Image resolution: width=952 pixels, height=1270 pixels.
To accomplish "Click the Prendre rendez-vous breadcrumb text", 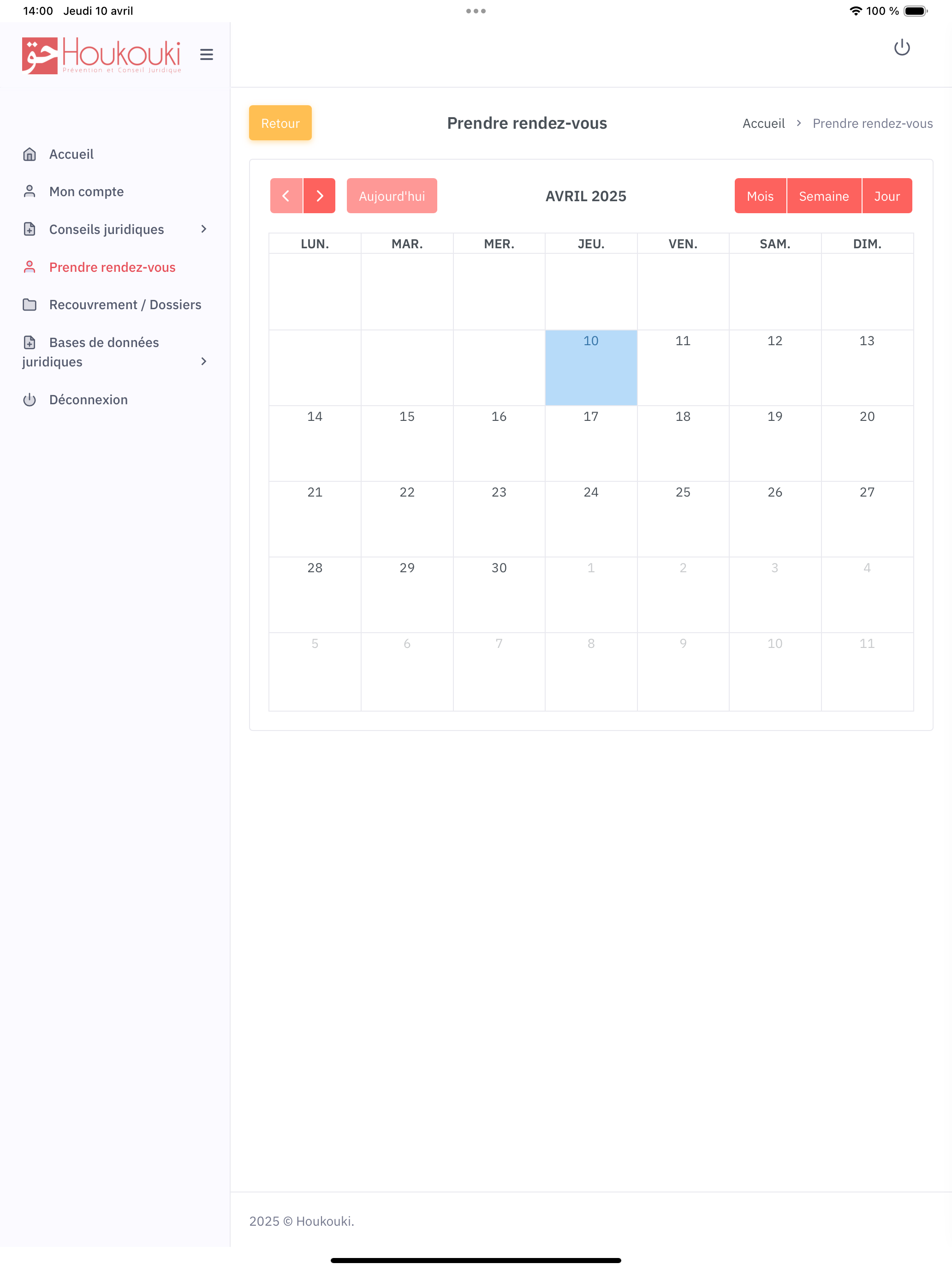I will [873, 123].
